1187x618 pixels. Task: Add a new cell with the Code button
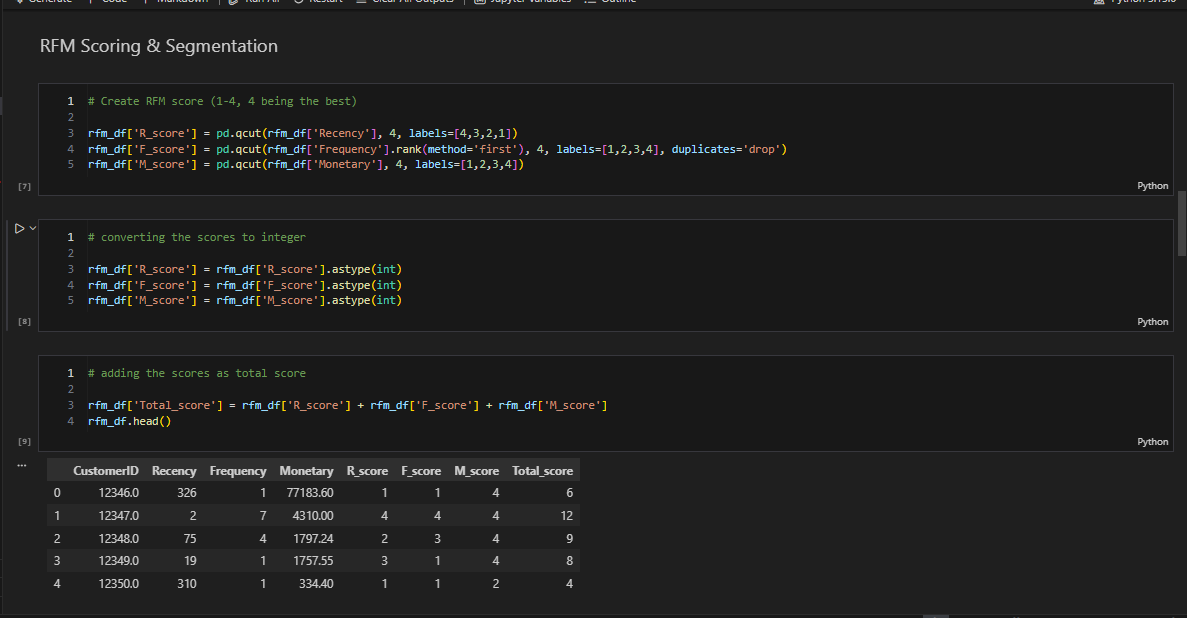(x=113, y=3)
